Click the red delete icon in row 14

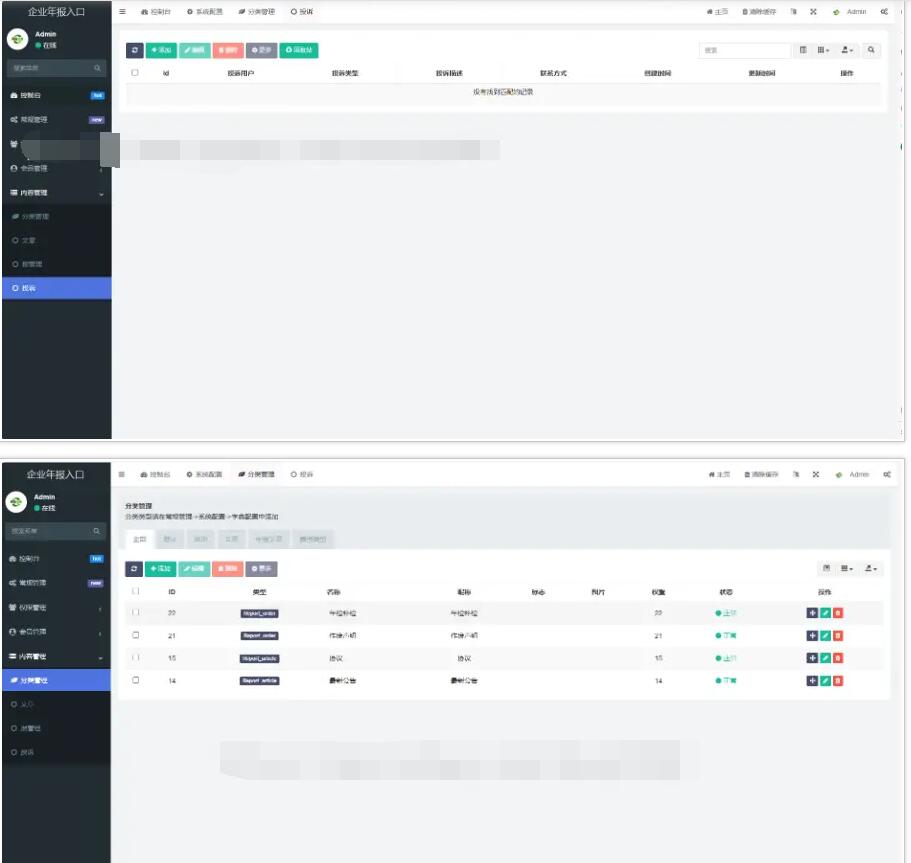tap(838, 681)
